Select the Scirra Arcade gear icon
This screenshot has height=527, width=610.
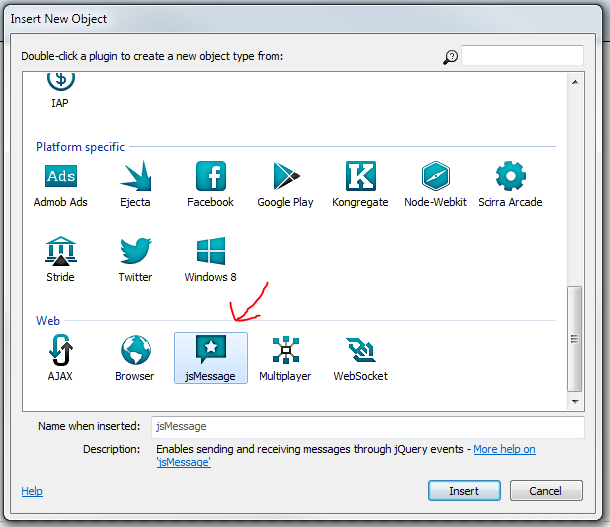(511, 177)
